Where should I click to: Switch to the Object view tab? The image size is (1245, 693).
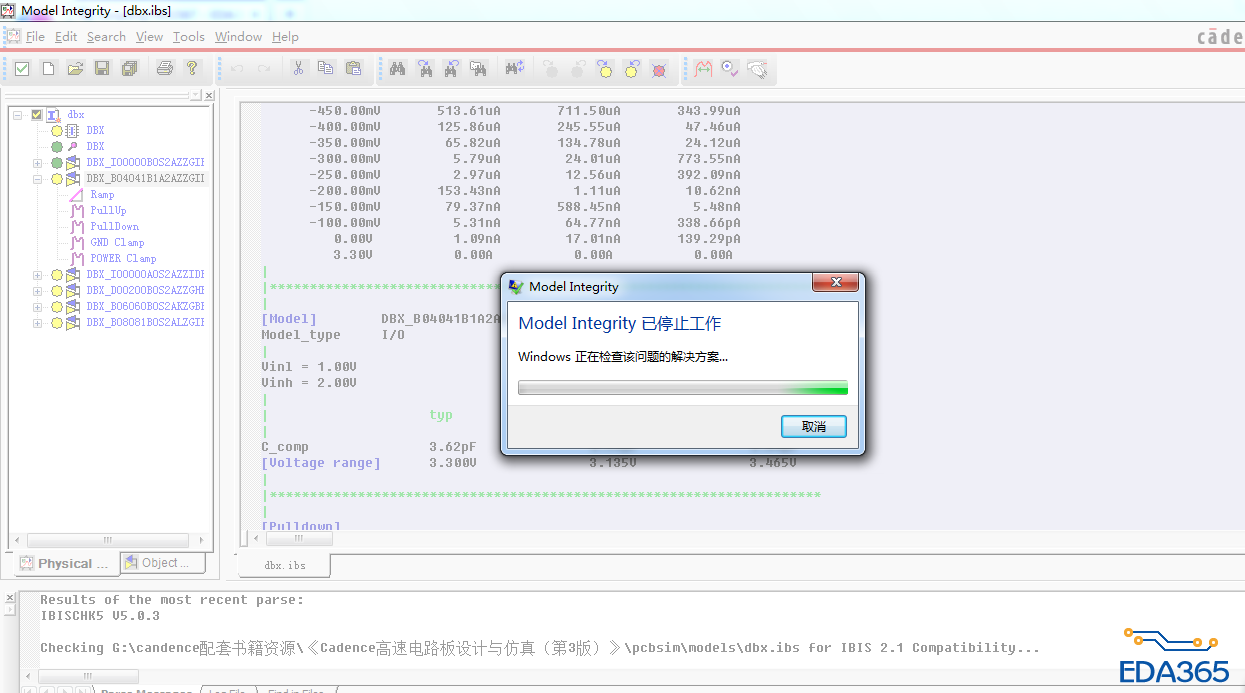click(162, 563)
